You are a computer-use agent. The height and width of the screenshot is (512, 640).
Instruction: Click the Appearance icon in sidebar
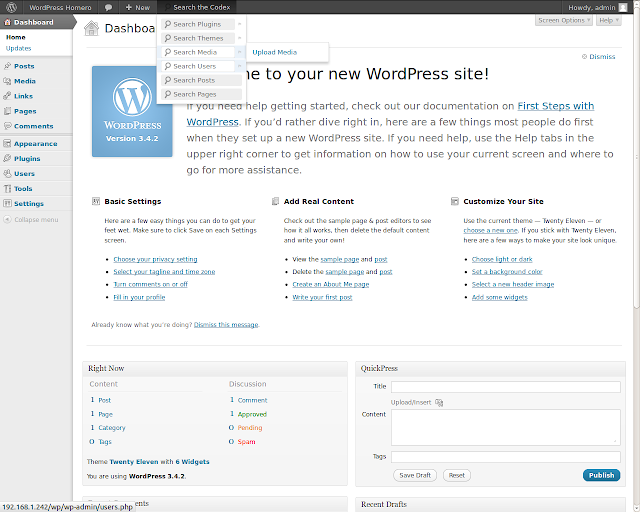7,143
